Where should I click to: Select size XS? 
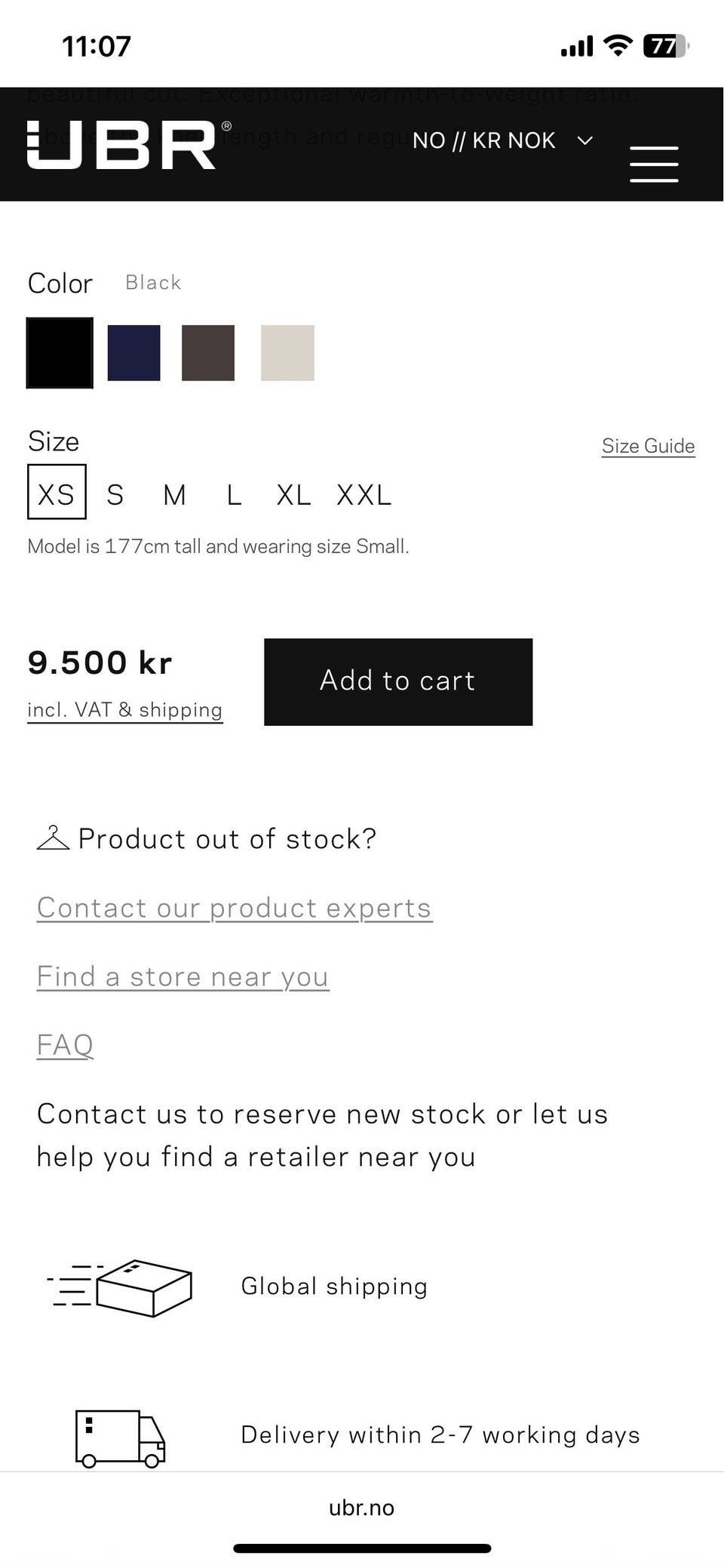tap(57, 492)
